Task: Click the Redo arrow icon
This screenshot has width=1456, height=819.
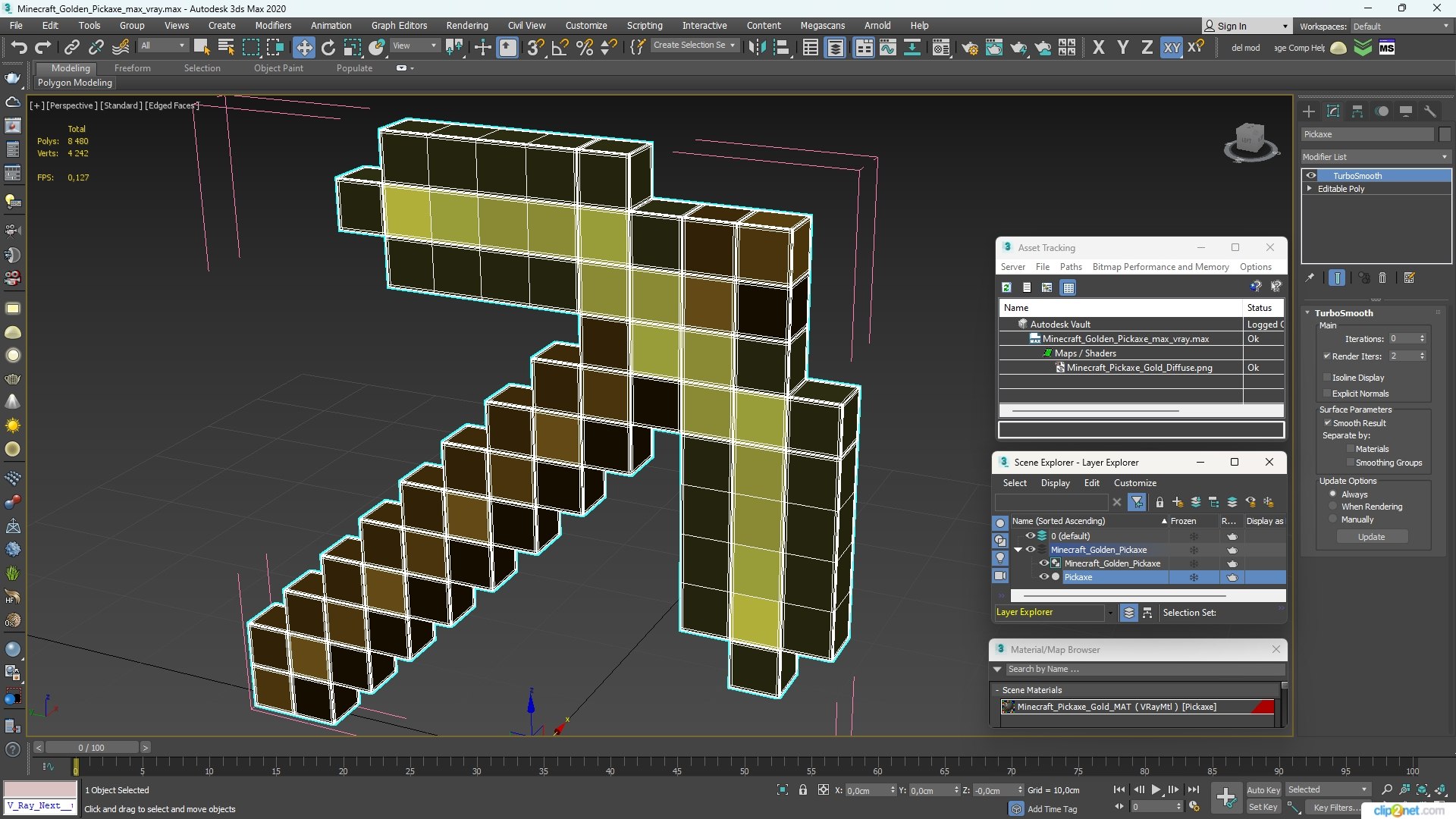Action: (x=43, y=47)
